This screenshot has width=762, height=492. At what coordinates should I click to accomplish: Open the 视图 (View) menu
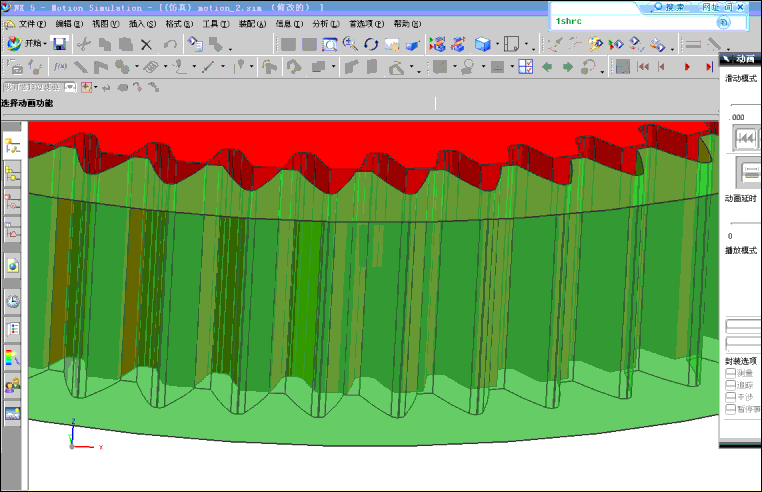[x=105, y=24]
